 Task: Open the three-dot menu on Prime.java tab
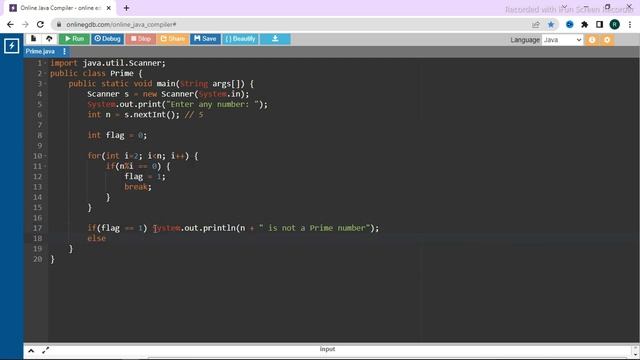click(64, 51)
